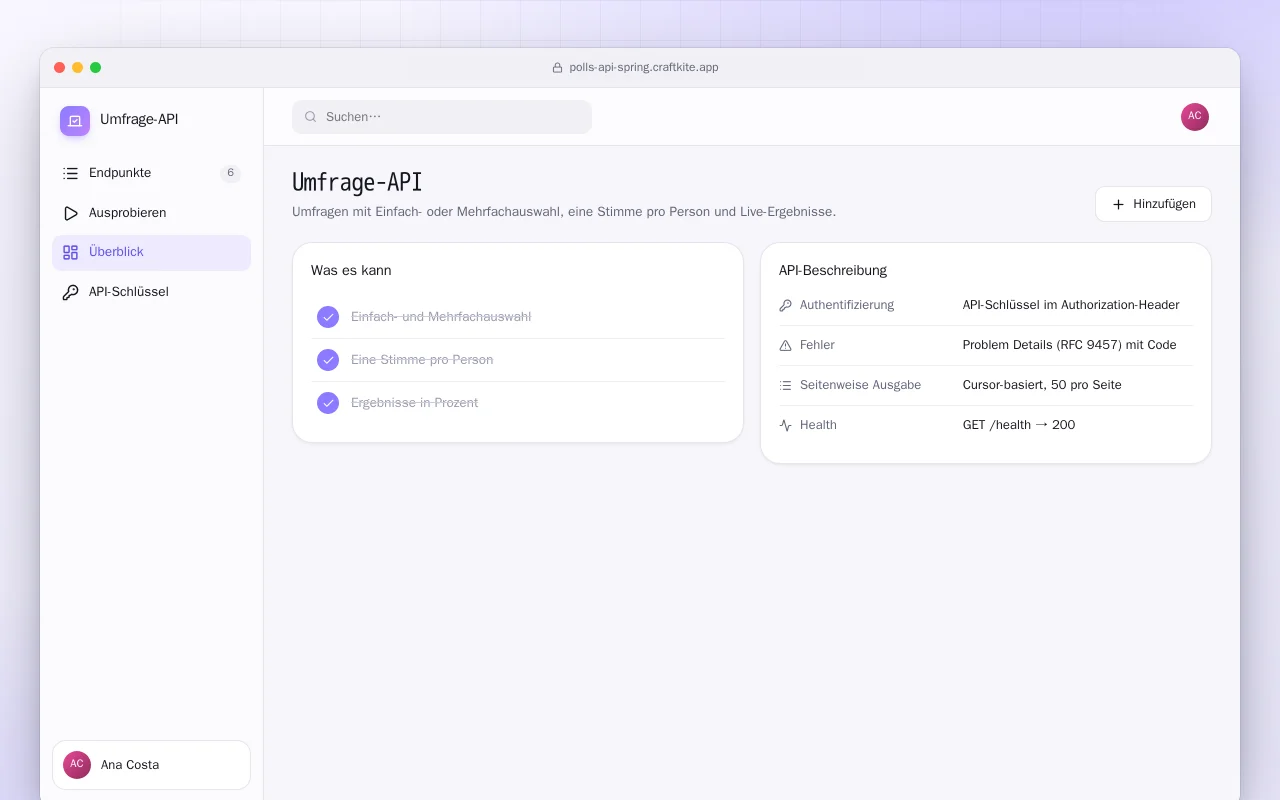Click Problem Details (RFC 9457) mit Code
The height and width of the screenshot is (800, 1280).
coord(1069,345)
